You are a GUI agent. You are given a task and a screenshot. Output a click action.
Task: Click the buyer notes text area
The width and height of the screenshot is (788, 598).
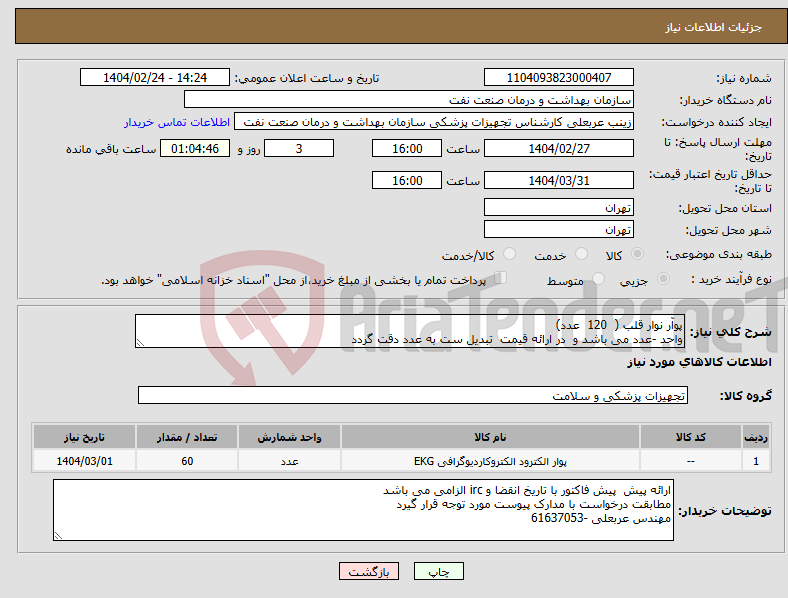click(363, 510)
